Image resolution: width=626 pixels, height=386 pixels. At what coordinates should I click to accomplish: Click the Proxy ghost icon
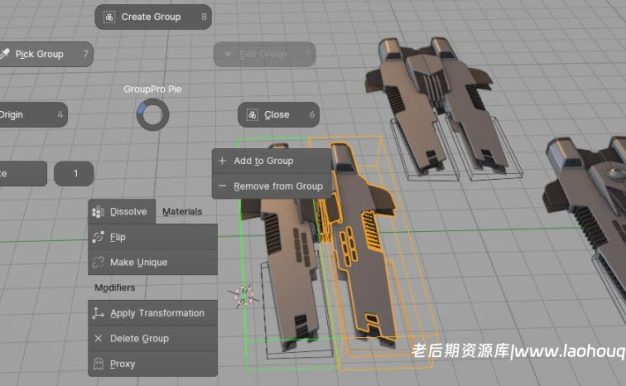pyautogui.click(x=98, y=364)
